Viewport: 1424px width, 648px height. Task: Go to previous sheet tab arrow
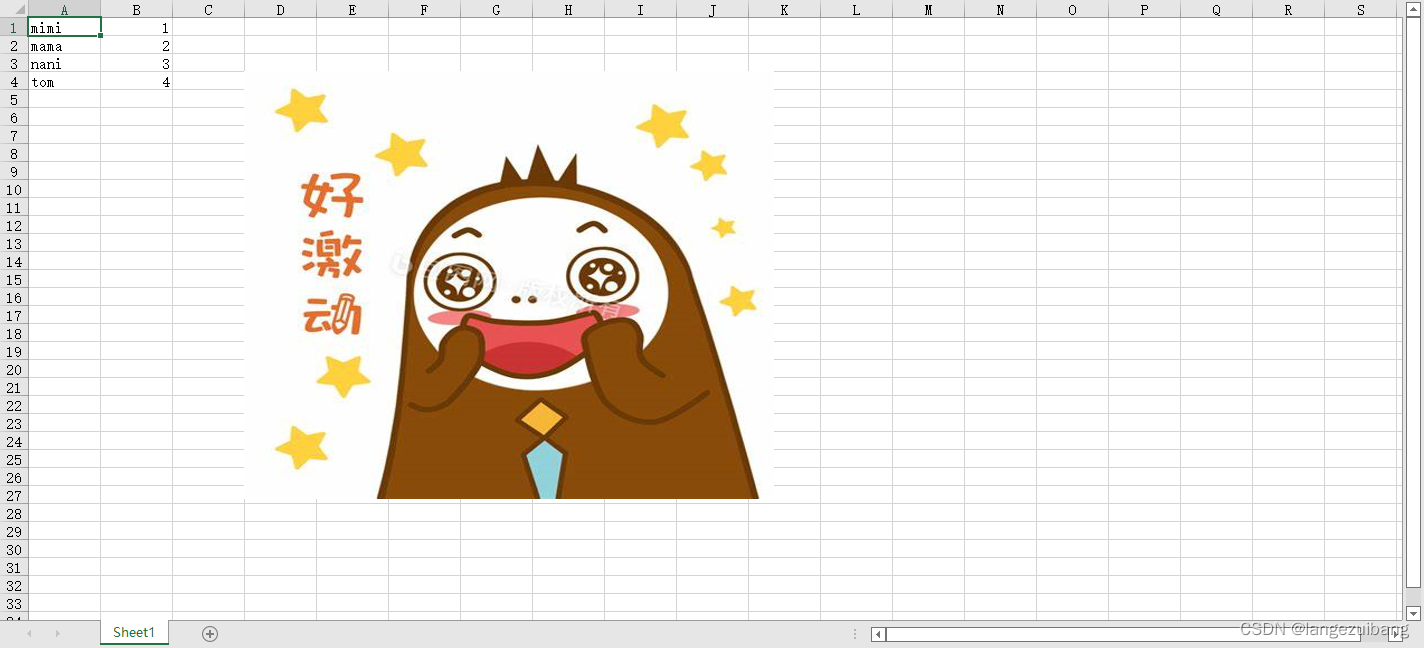29,633
